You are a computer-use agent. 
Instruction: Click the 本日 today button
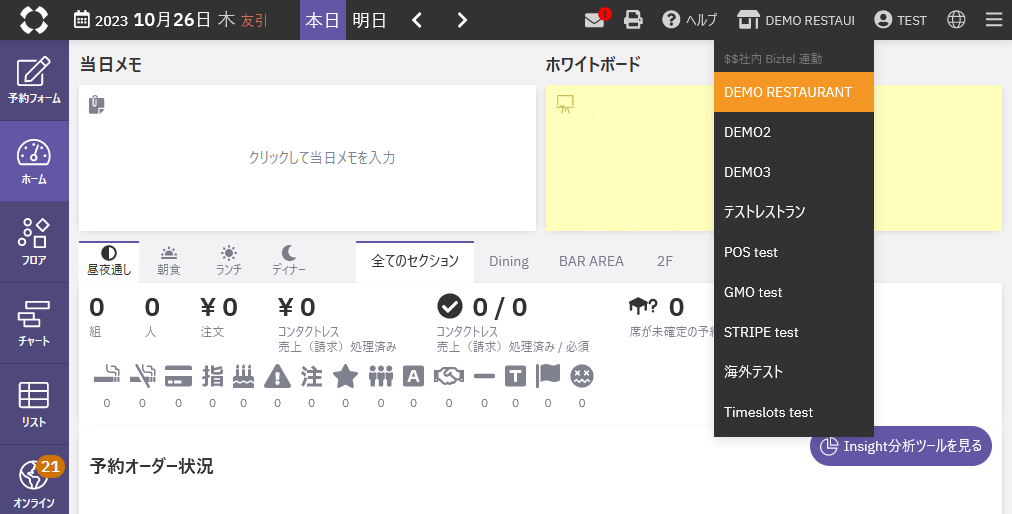tap(322, 20)
